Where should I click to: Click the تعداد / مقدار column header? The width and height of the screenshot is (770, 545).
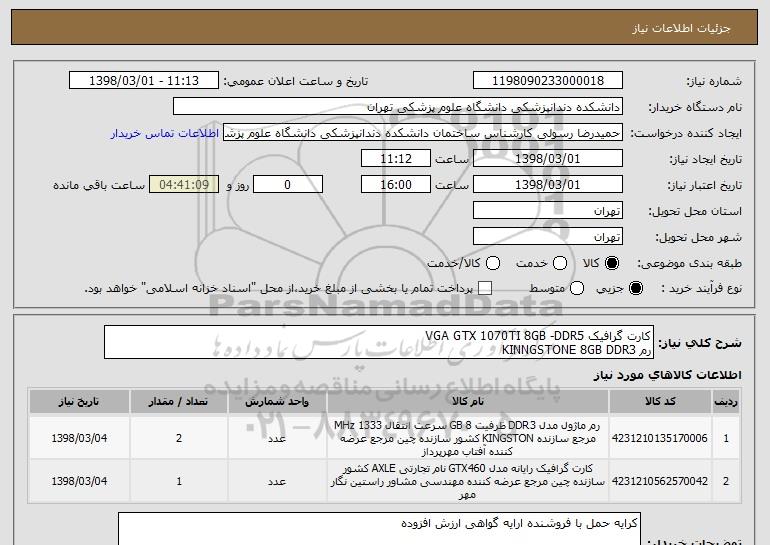point(179,402)
